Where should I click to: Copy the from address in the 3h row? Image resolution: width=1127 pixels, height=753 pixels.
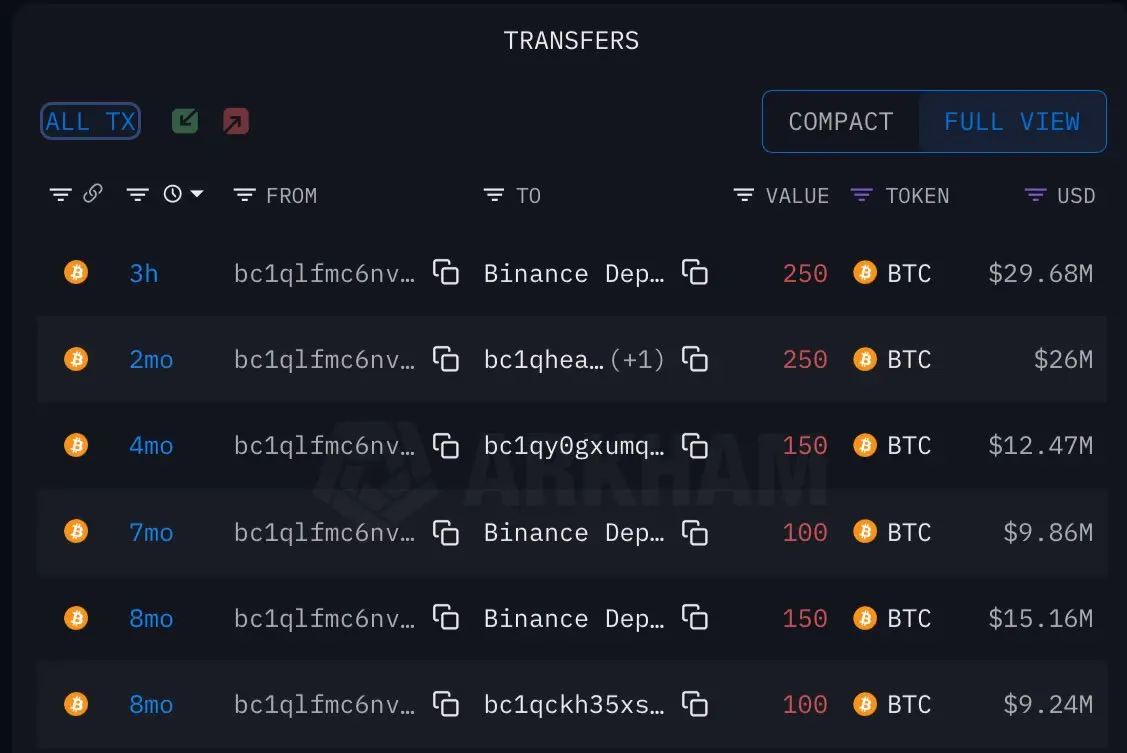(x=446, y=272)
